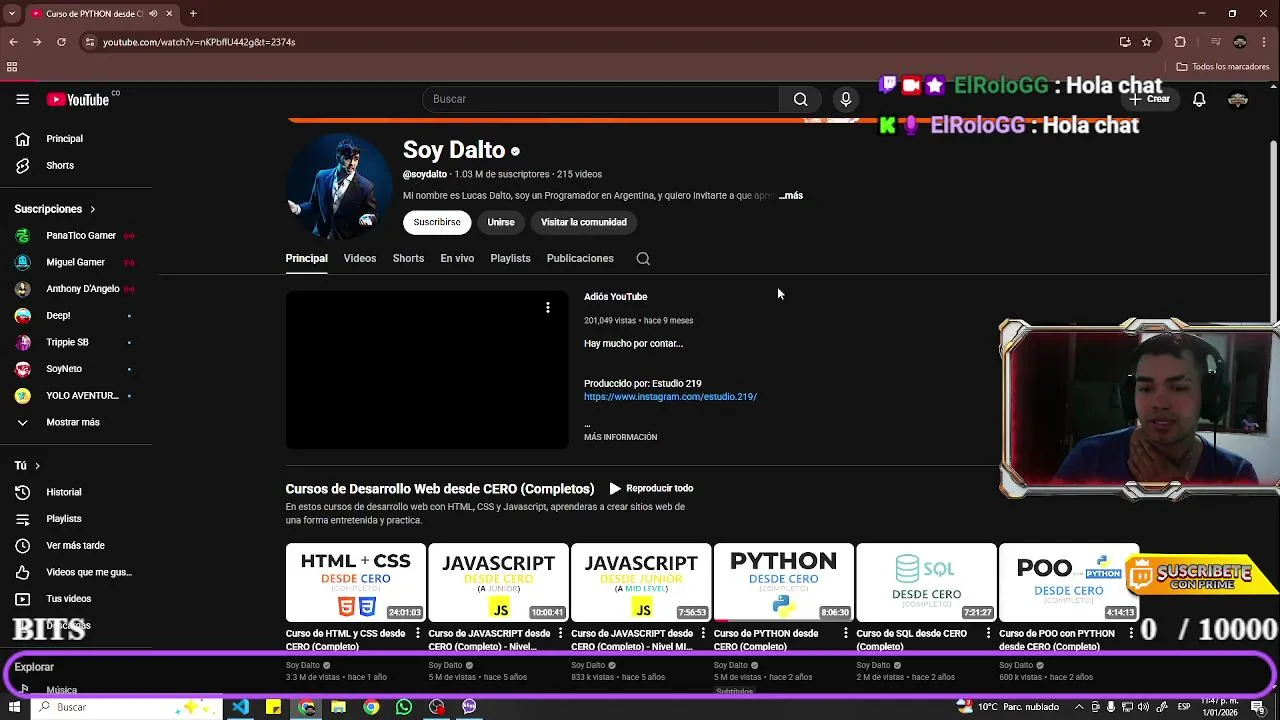Screen dimensions: 1280x720
Task: Mute the tab using the speaker icon
Action: [x=153, y=14]
